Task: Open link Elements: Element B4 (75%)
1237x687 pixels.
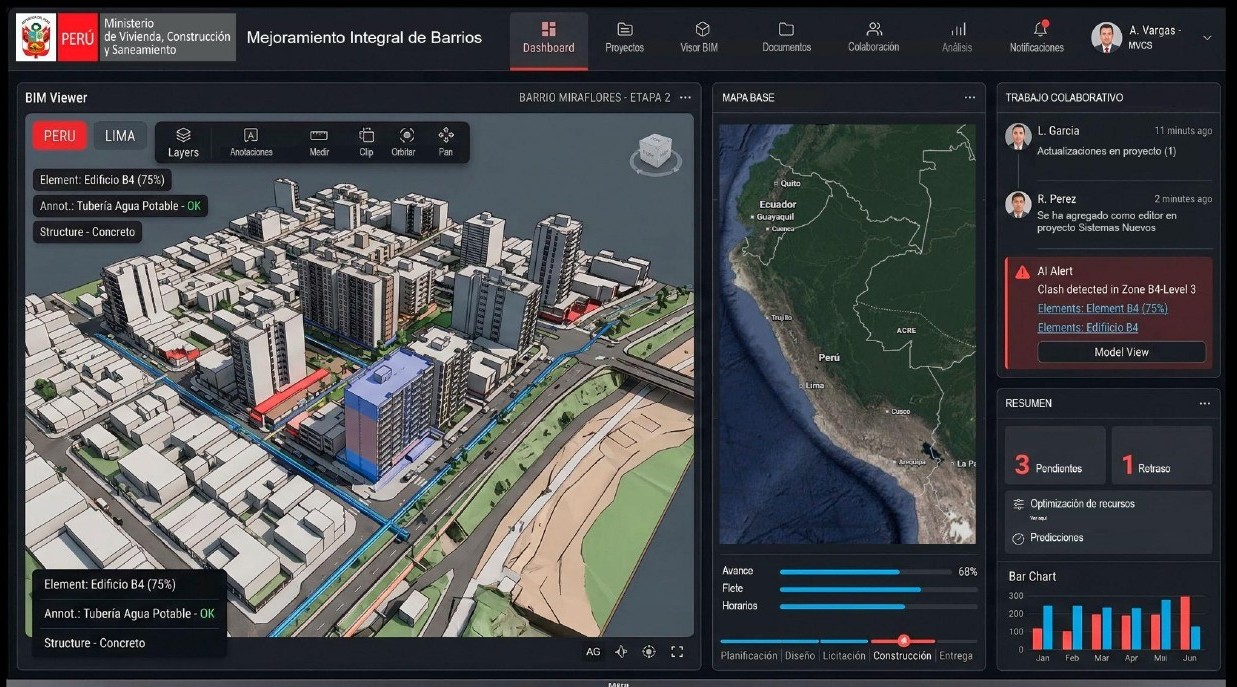Action: point(1102,308)
